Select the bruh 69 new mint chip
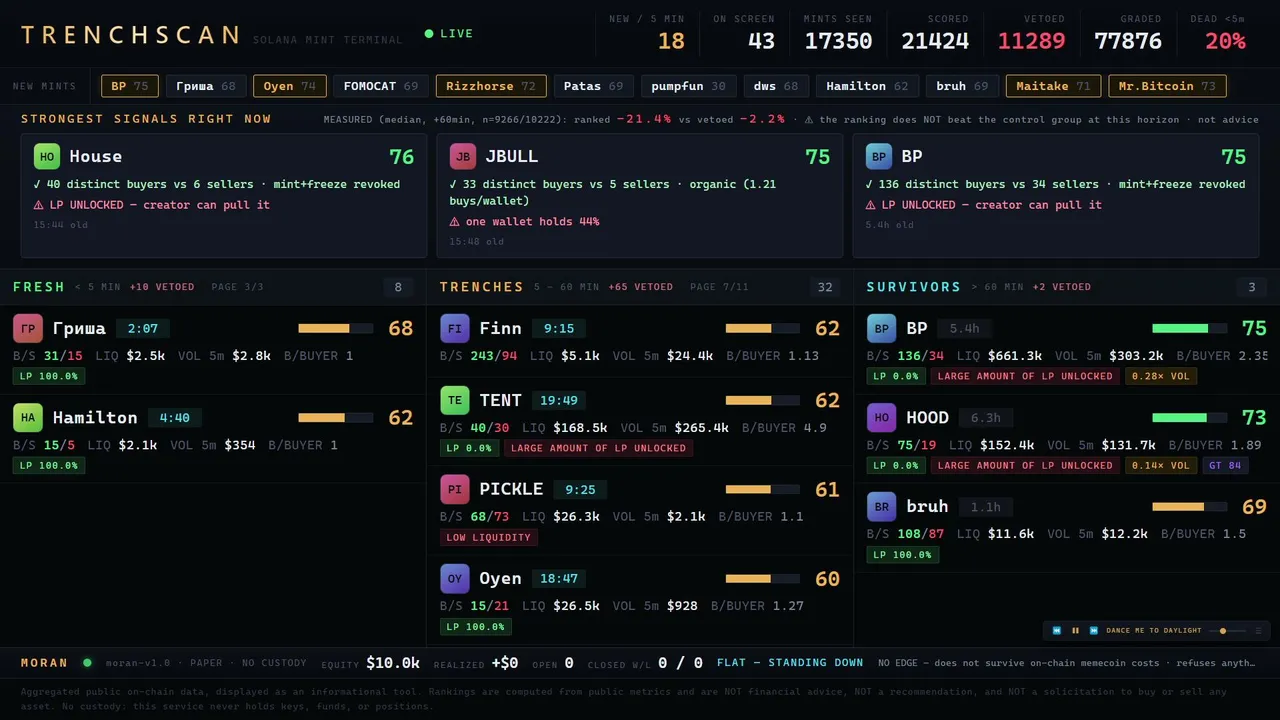 coord(962,86)
